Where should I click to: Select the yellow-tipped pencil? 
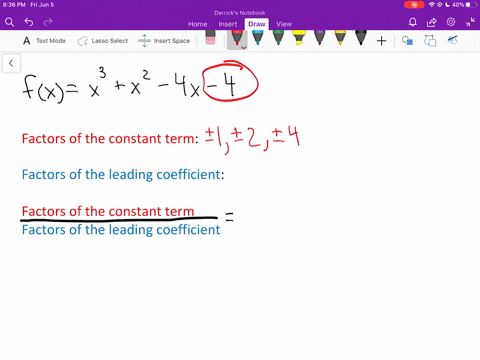(x=340, y=38)
